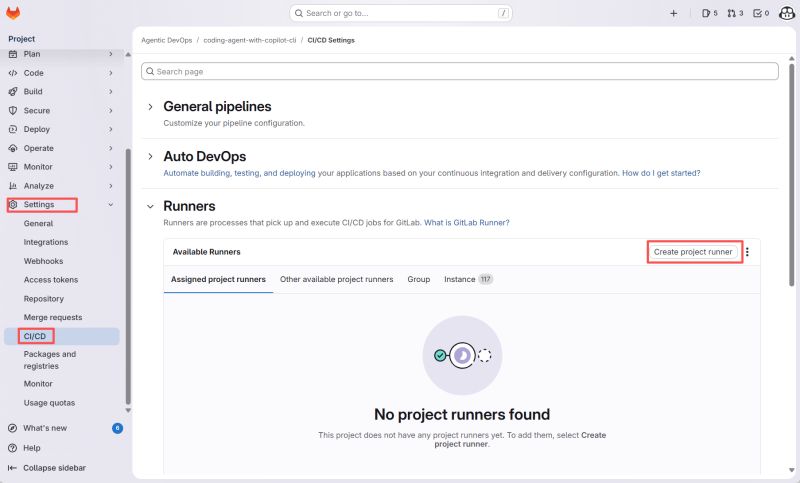Click the sidebar vertical scrollbar
800x483 pixels.
click(x=128, y=276)
